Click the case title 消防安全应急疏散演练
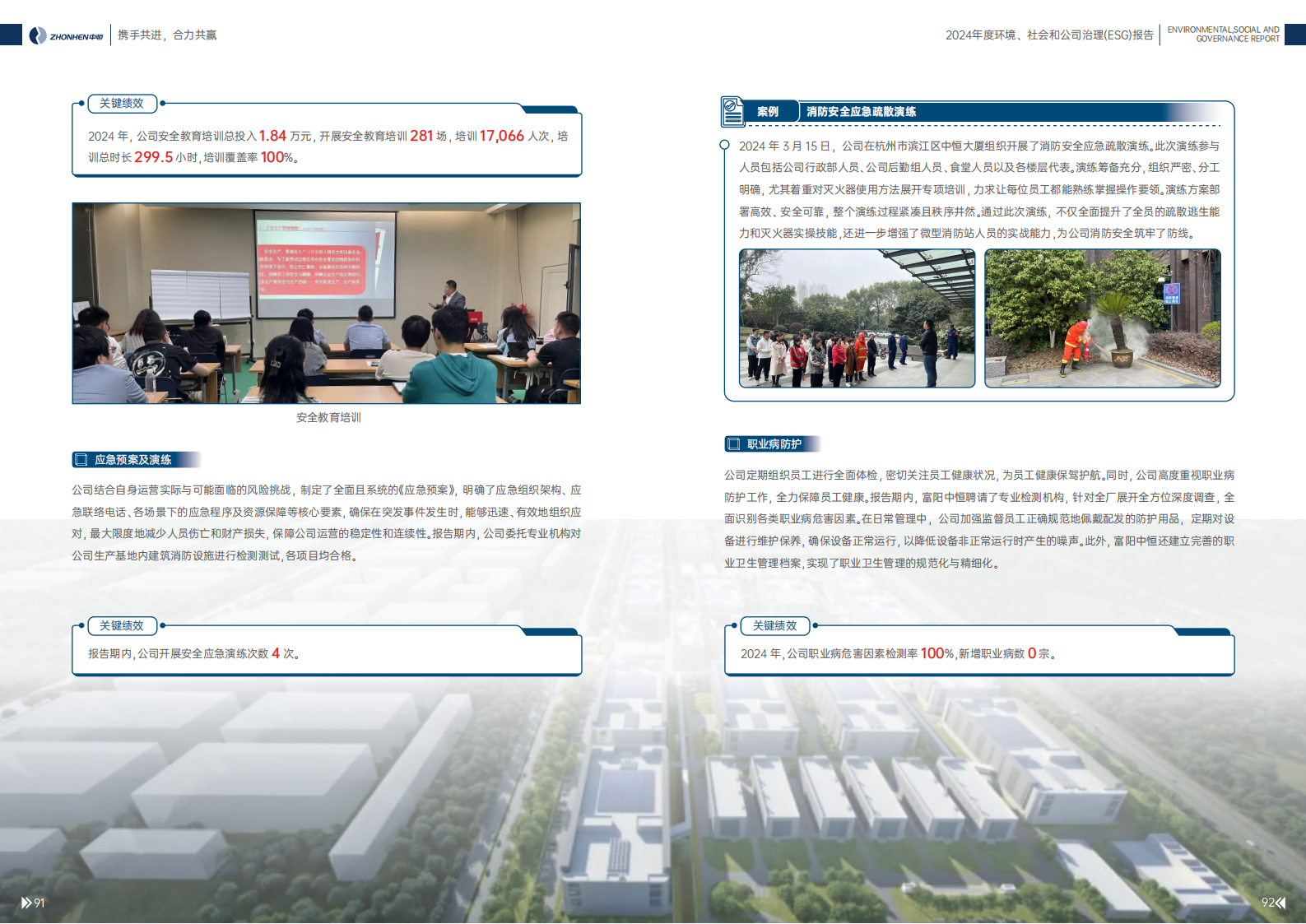This screenshot has width=1306, height=924. point(862,112)
